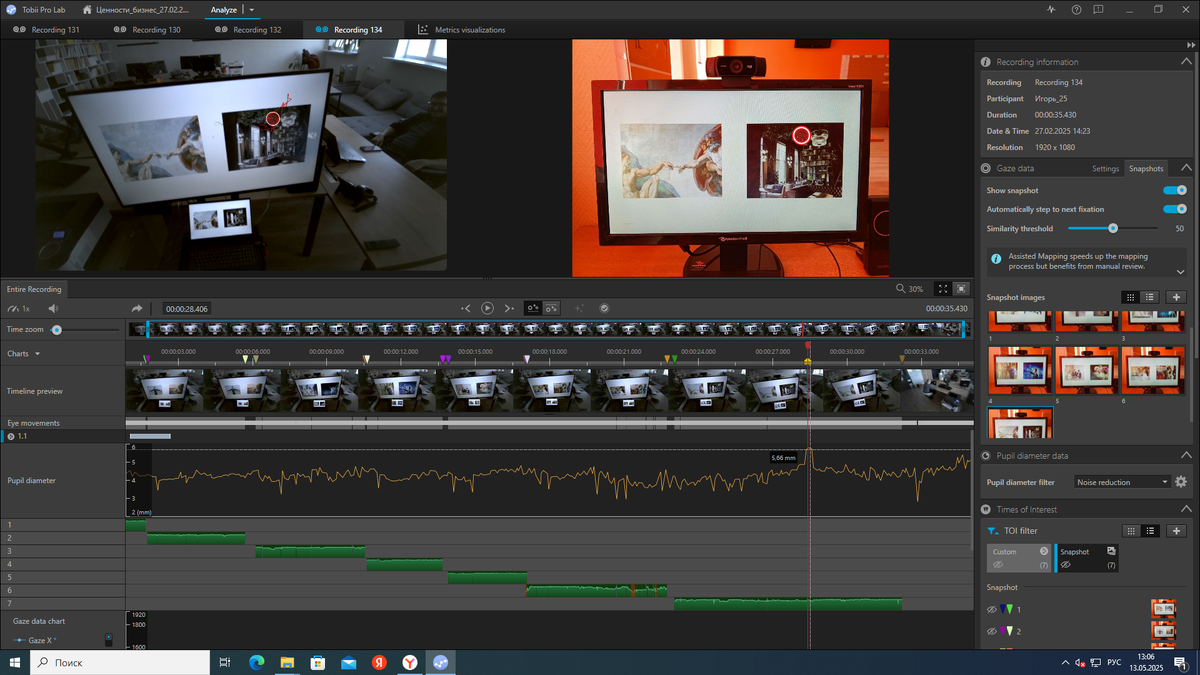Image resolution: width=1200 pixels, height=675 pixels.
Task: Select the Custom TOI group card
Action: point(1019,558)
